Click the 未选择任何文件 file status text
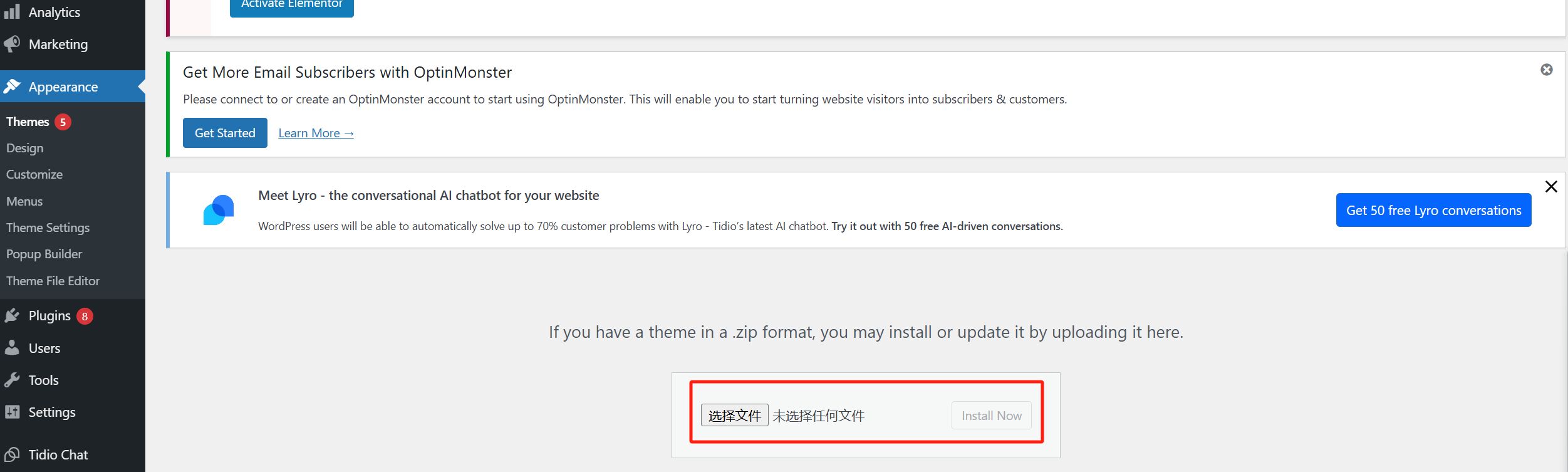Viewport: 1568px width, 472px height. [x=818, y=416]
